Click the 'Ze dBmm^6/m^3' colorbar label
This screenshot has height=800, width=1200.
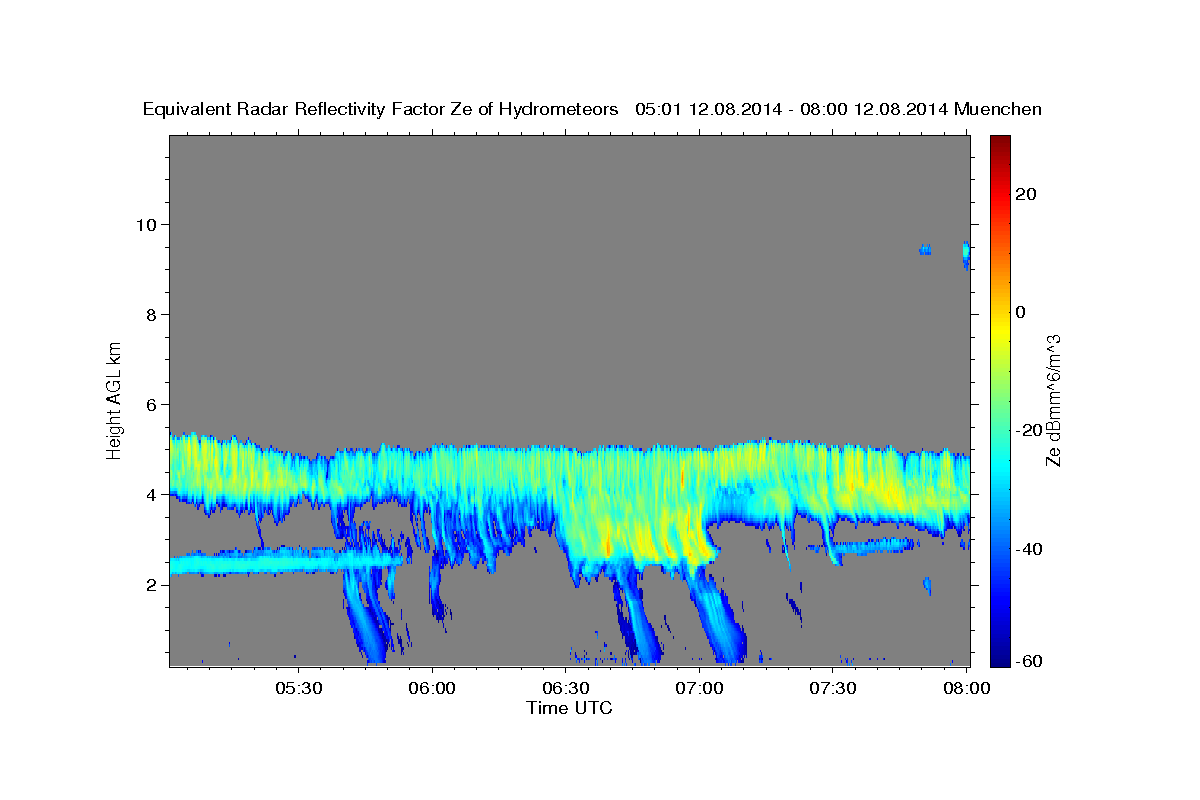point(1053,400)
